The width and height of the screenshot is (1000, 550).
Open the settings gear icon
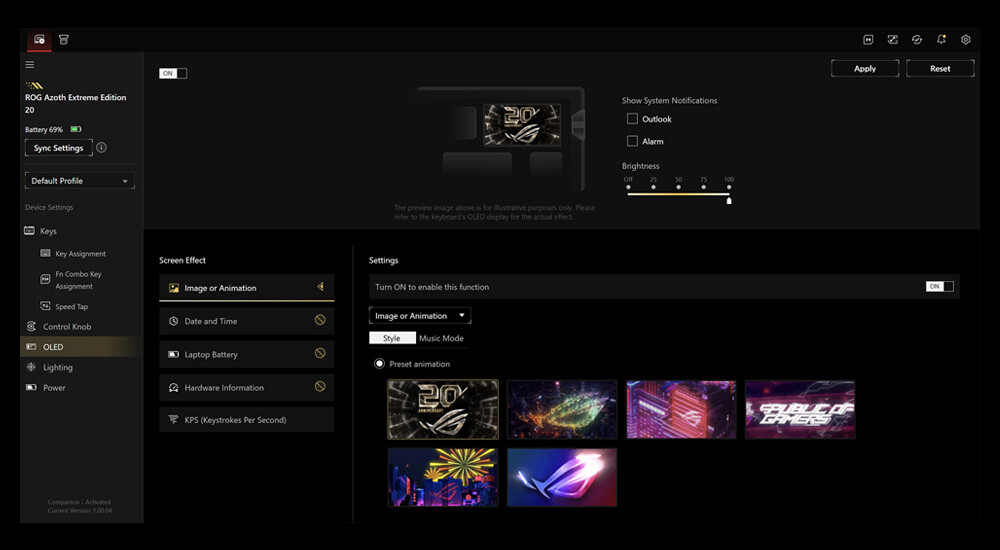tap(966, 40)
